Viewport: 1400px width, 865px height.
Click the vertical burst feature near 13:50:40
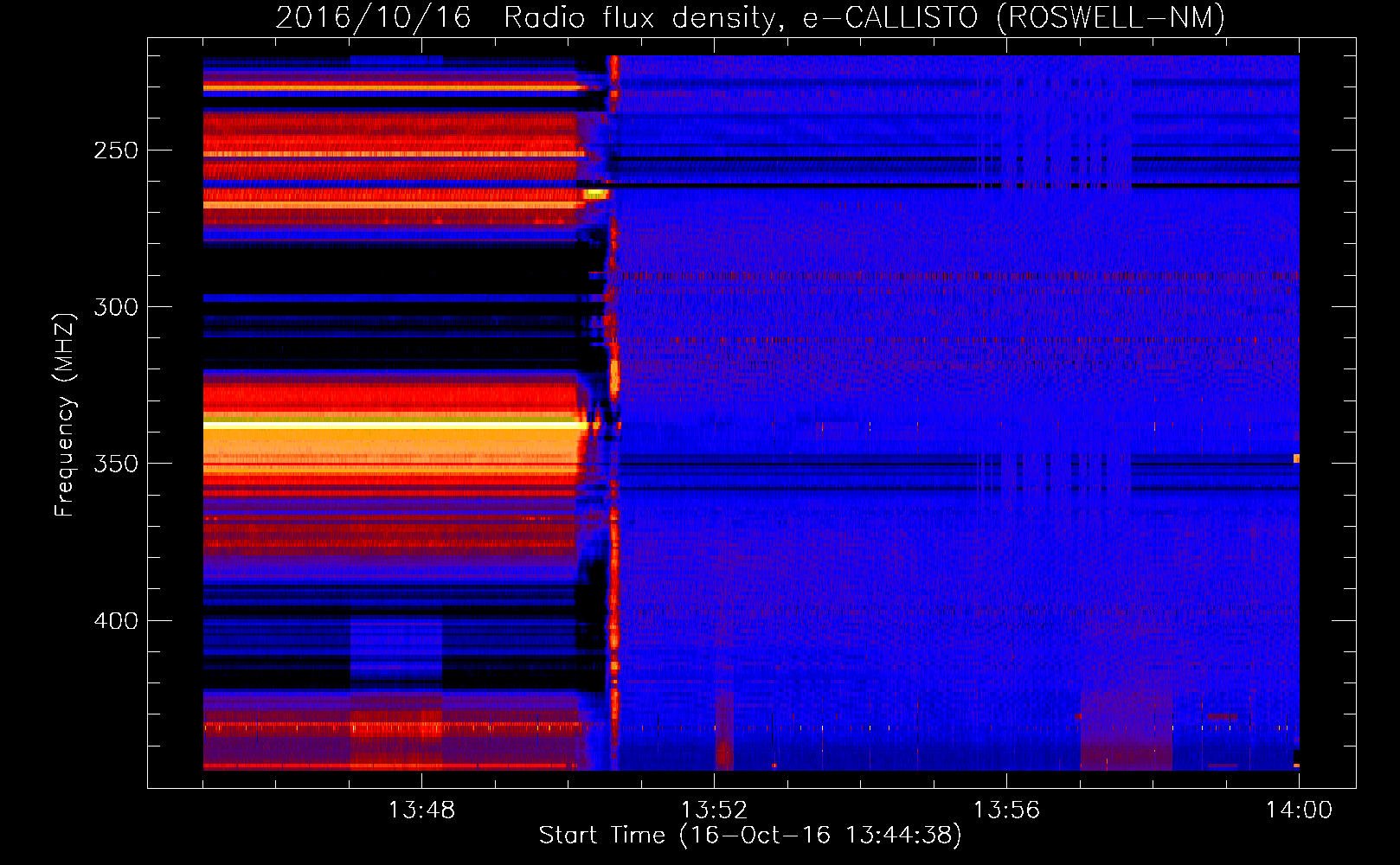coord(613,413)
